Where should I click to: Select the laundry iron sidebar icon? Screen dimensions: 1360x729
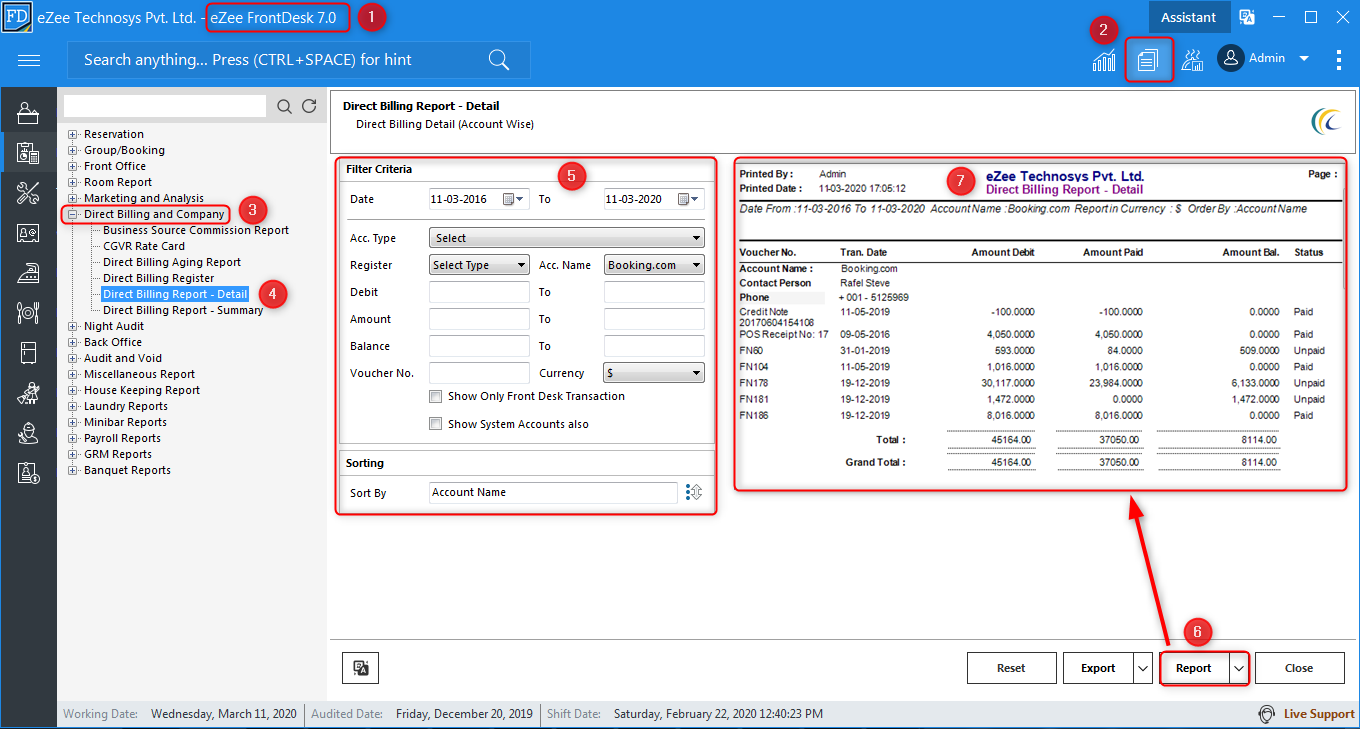click(x=28, y=272)
